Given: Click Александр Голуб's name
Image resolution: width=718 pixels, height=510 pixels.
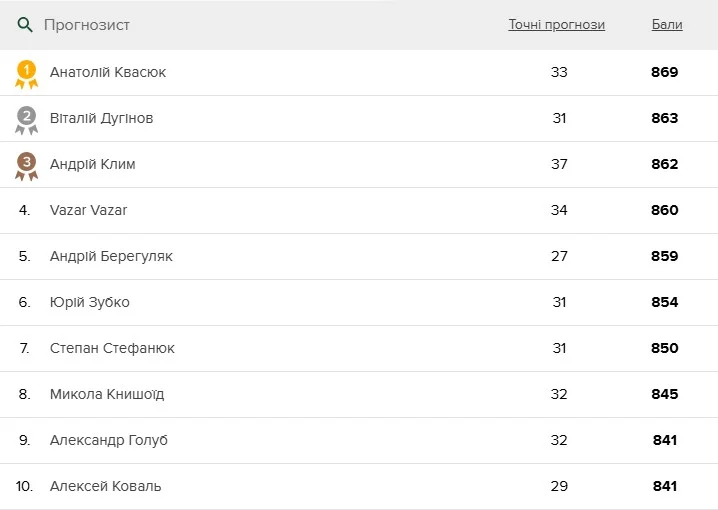Looking at the screenshot, I should (x=109, y=441).
